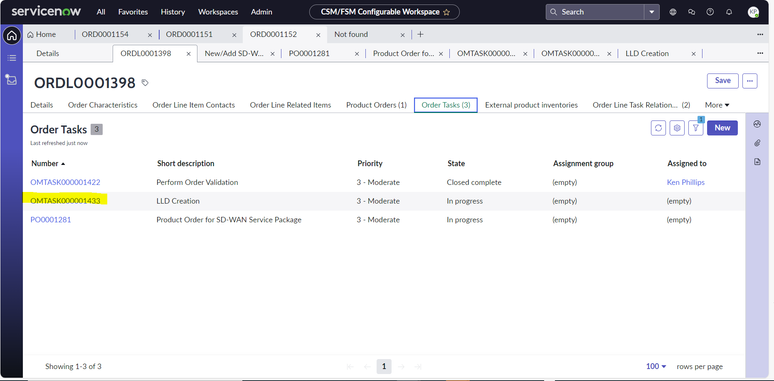Favorite the CSM/FSM Configurable Workspace star
The height and width of the screenshot is (381, 774).
[446, 12]
